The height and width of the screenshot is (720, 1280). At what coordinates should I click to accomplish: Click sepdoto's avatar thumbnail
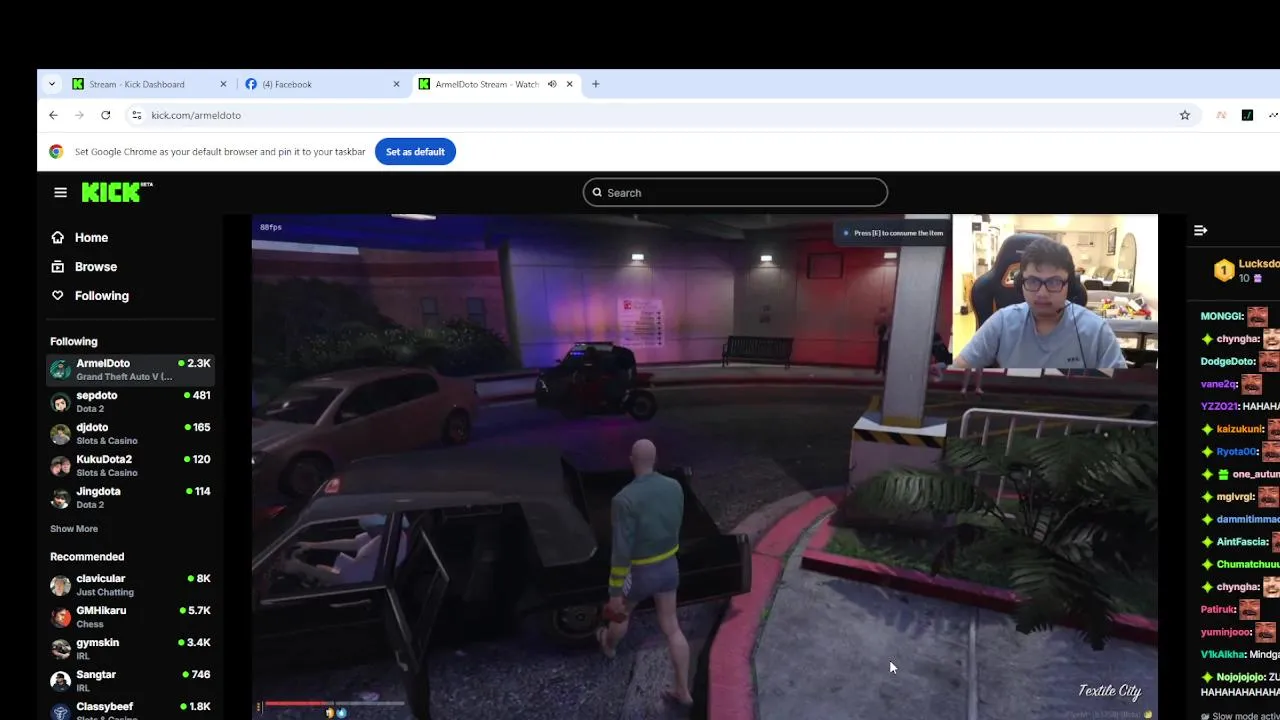click(61, 402)
